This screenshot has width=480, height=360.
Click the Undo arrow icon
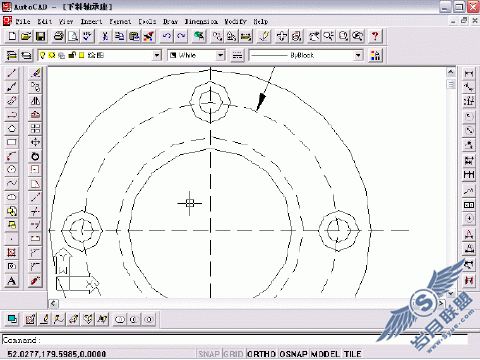[167, 36]
